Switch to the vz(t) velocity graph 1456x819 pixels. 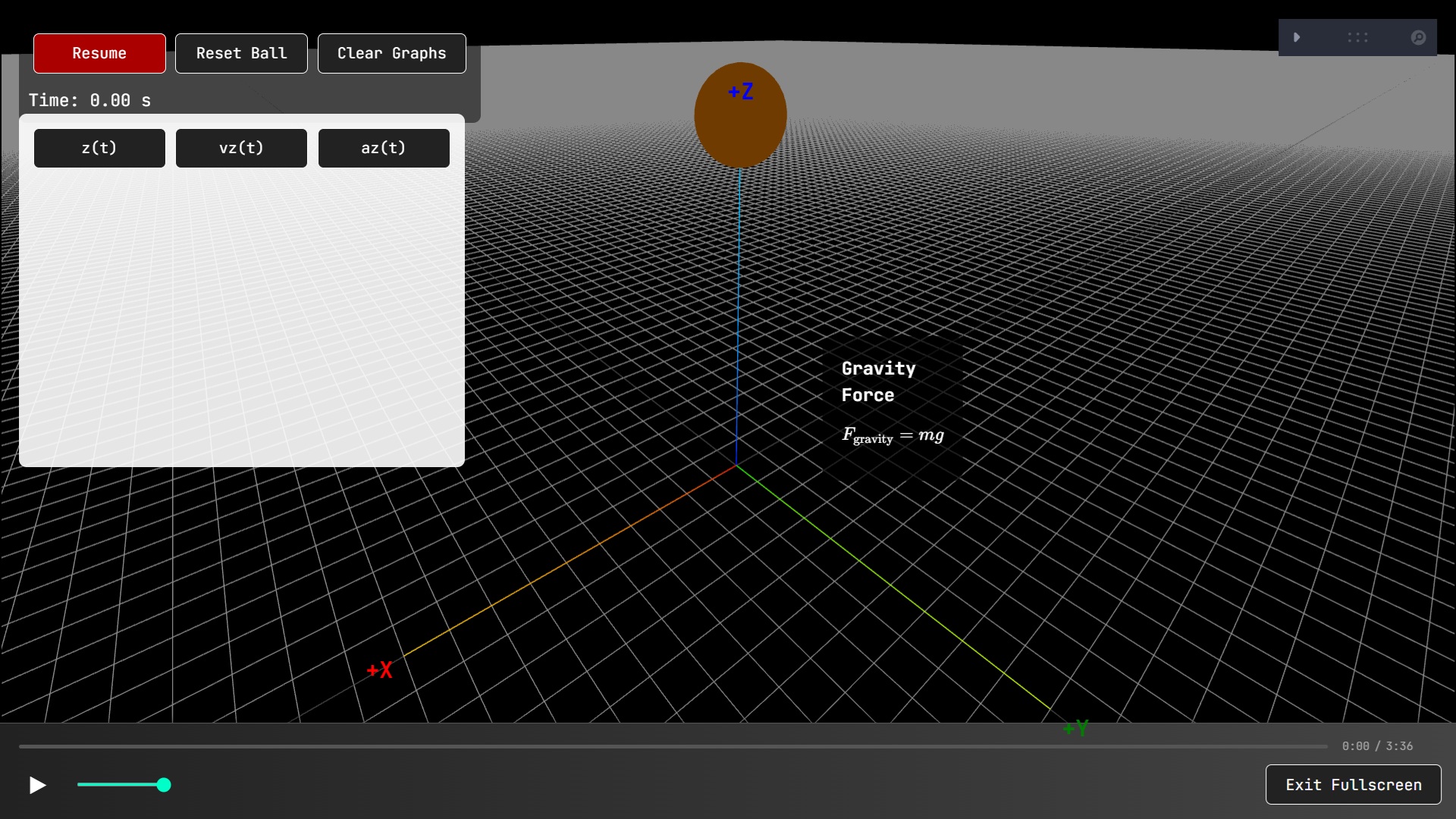pyautogui.click(x=241, y=148)
